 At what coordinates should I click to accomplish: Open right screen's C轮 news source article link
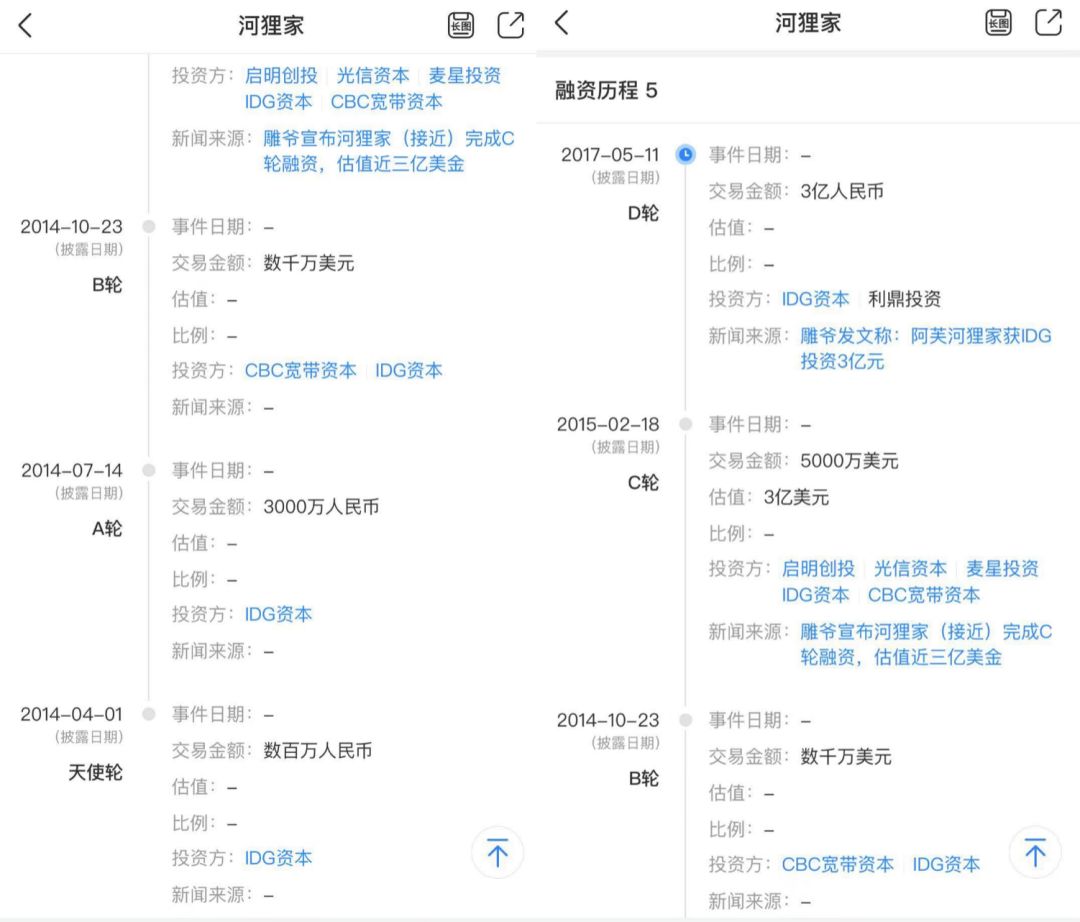click(926, 645)
